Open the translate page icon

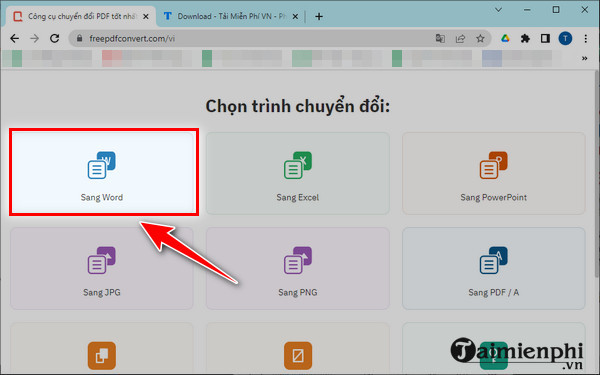(440, 38)
